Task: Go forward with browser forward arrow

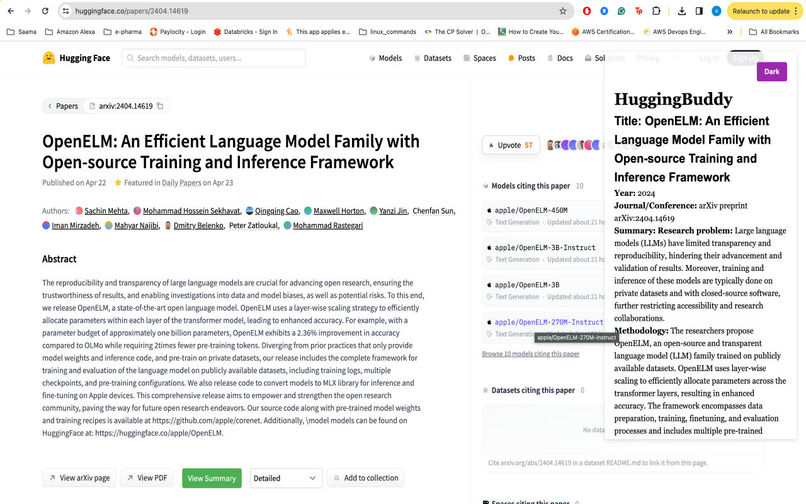Action: point(28,11)
